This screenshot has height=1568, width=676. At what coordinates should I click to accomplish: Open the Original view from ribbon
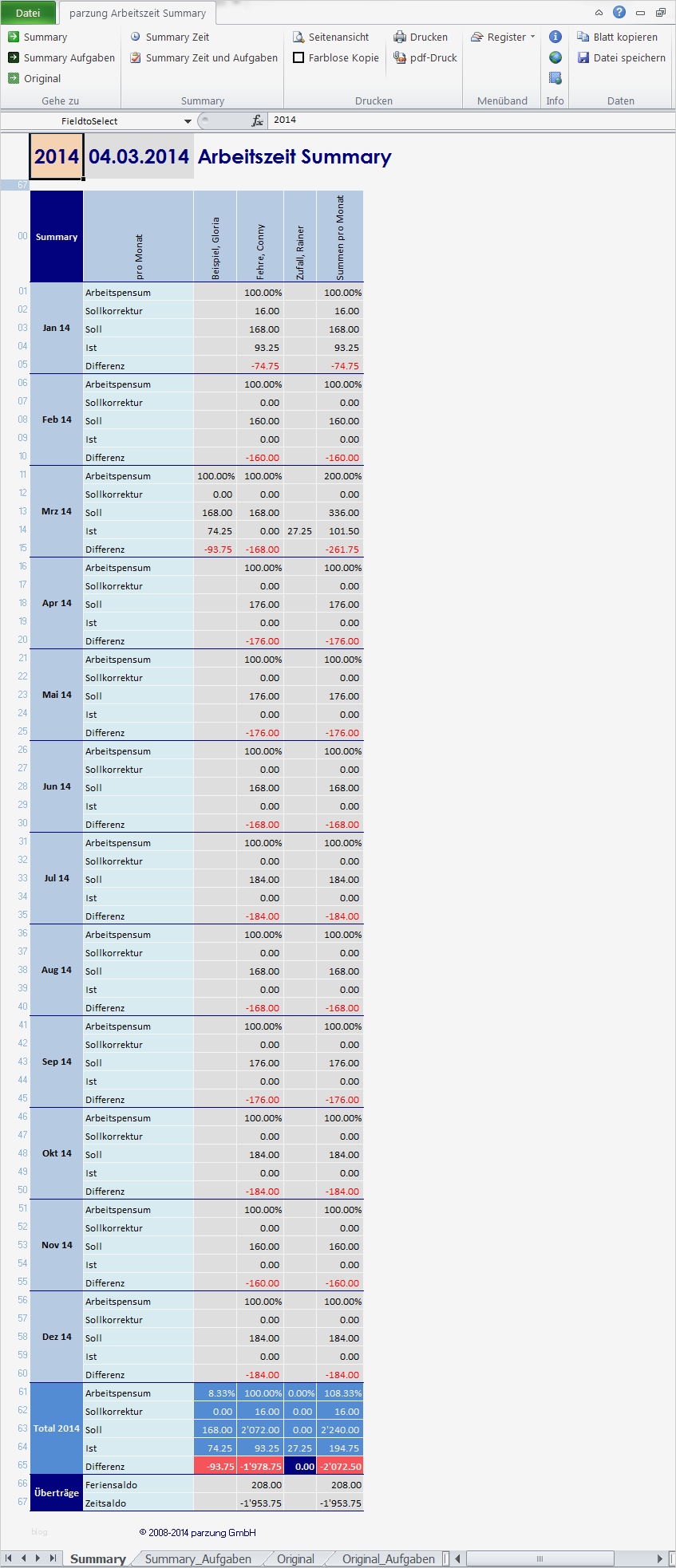coord(14,79)
